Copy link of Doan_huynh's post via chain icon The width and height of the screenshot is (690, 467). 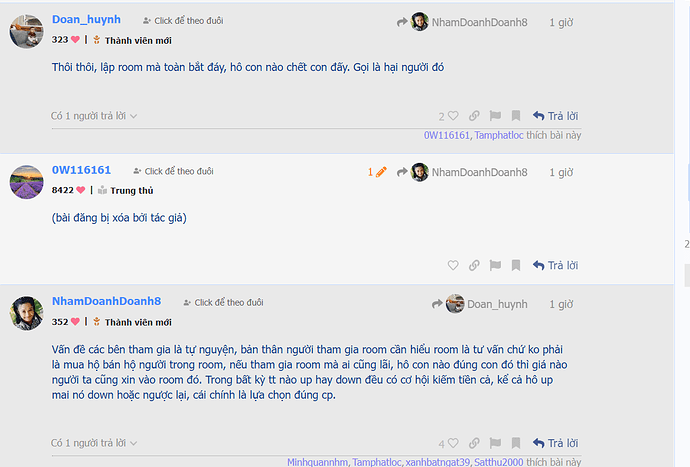tap(474, 116)
